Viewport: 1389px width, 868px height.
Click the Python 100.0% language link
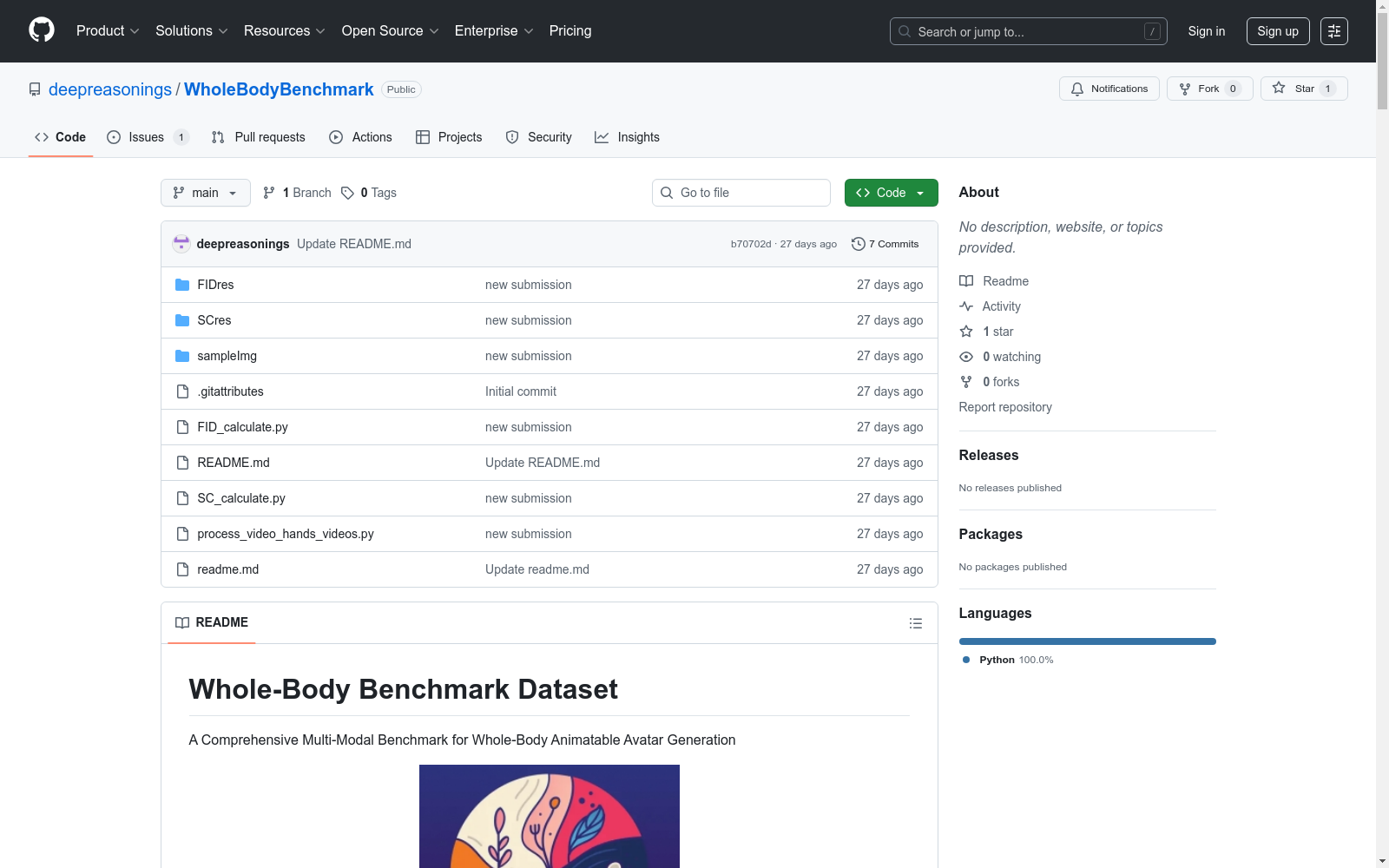pyautogui.click(x=1008, y=660)
